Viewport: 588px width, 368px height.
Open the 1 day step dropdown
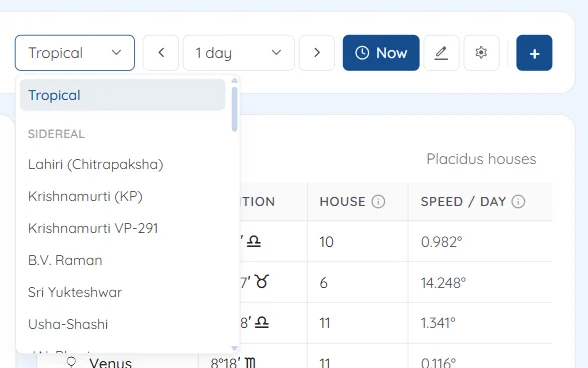(x=238, y=53)
